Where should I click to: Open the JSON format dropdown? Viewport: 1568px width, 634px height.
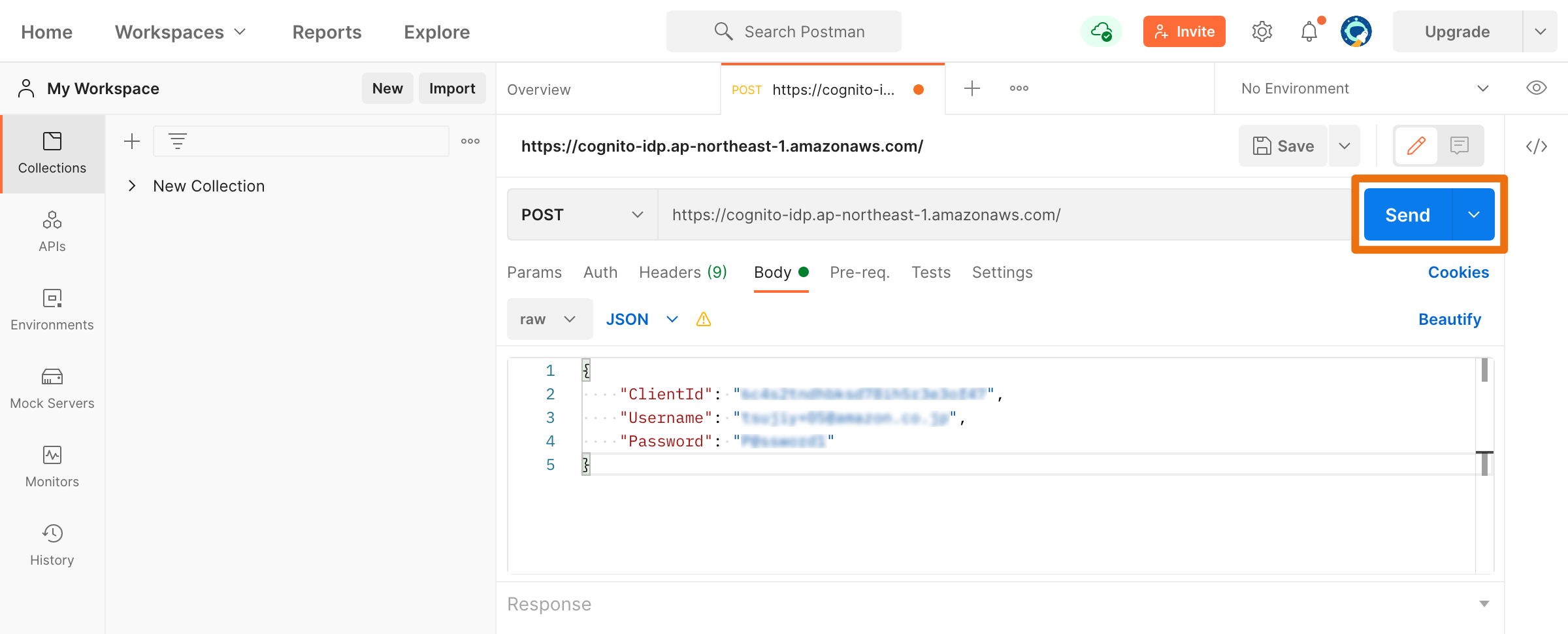click(x=642, y=319)
